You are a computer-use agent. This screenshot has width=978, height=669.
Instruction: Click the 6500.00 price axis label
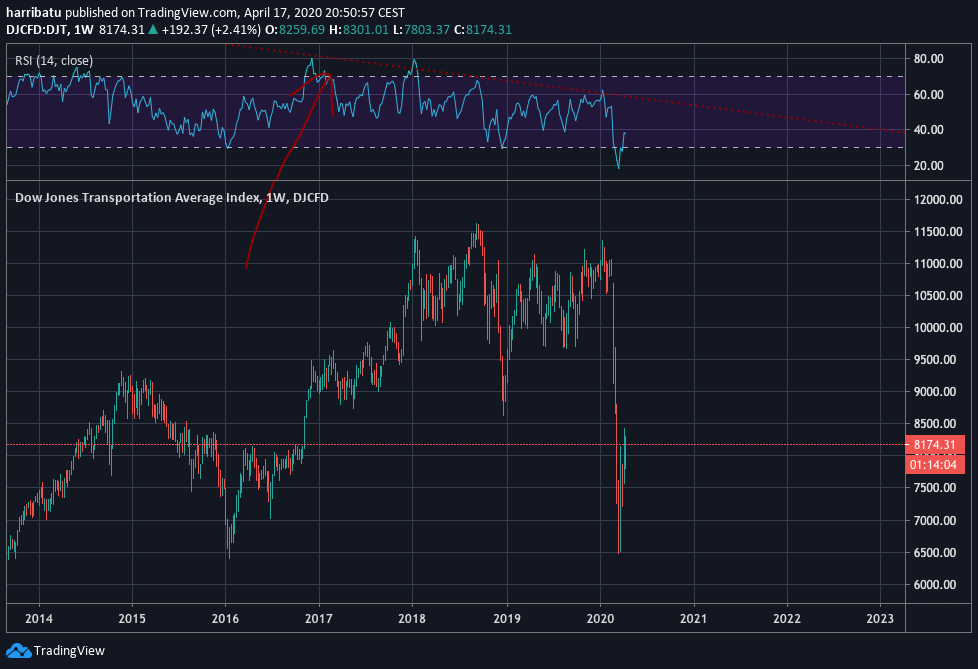(x=935, y=552)
